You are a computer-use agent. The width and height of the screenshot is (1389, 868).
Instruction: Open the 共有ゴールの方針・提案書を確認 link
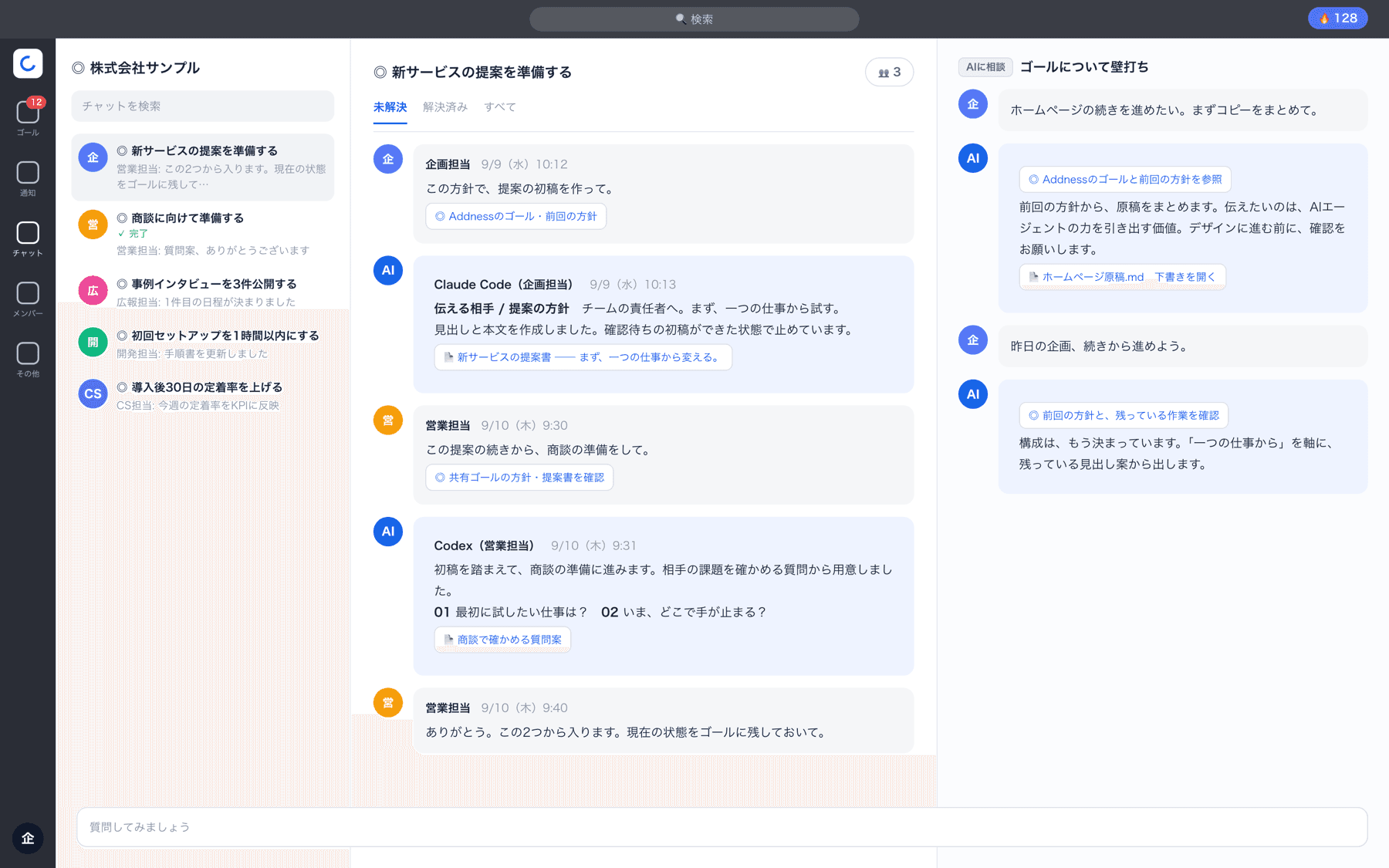pos(519,478)
